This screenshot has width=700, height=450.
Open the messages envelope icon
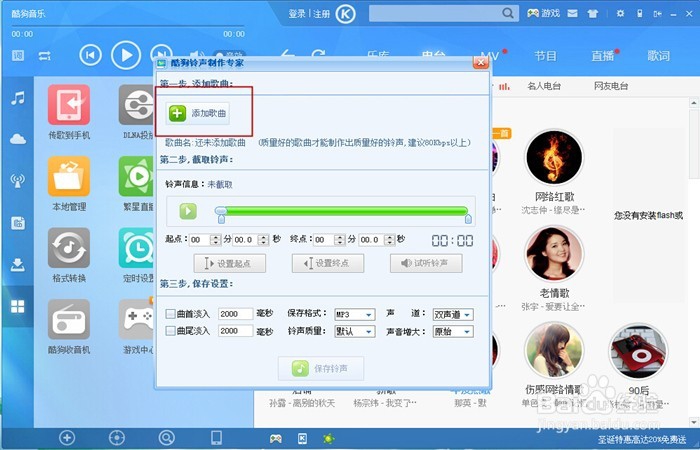572,13
